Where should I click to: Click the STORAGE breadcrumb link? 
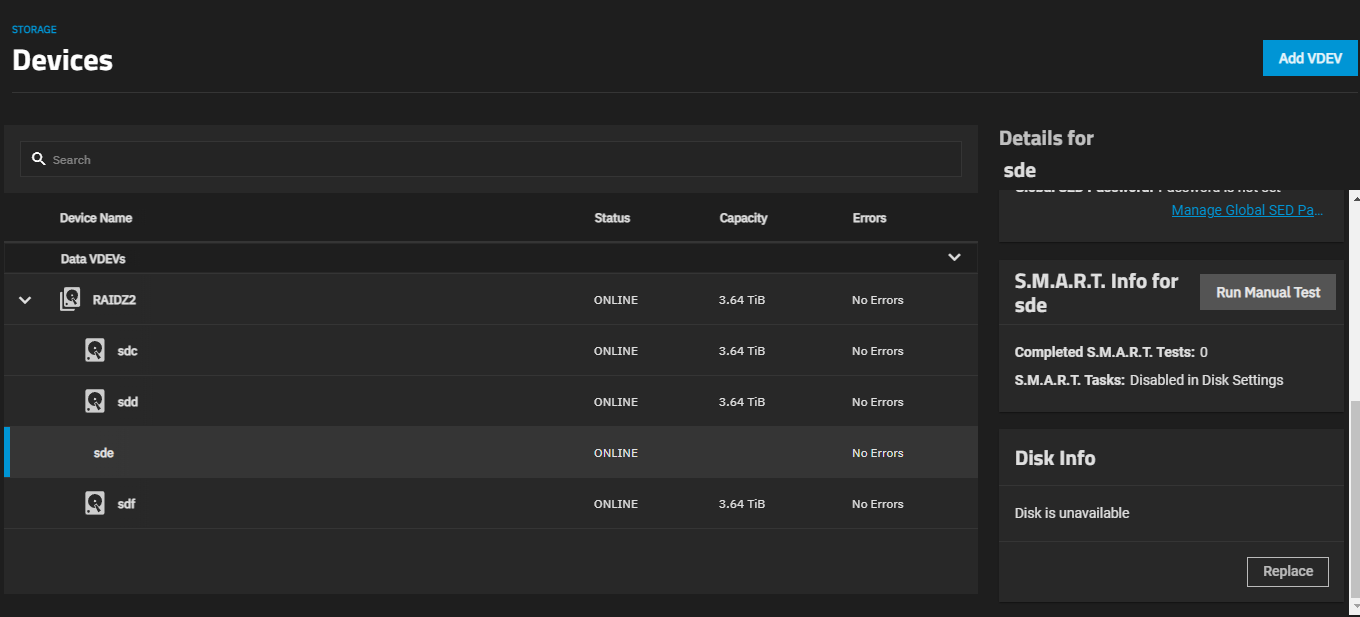(x=34, y=30)
